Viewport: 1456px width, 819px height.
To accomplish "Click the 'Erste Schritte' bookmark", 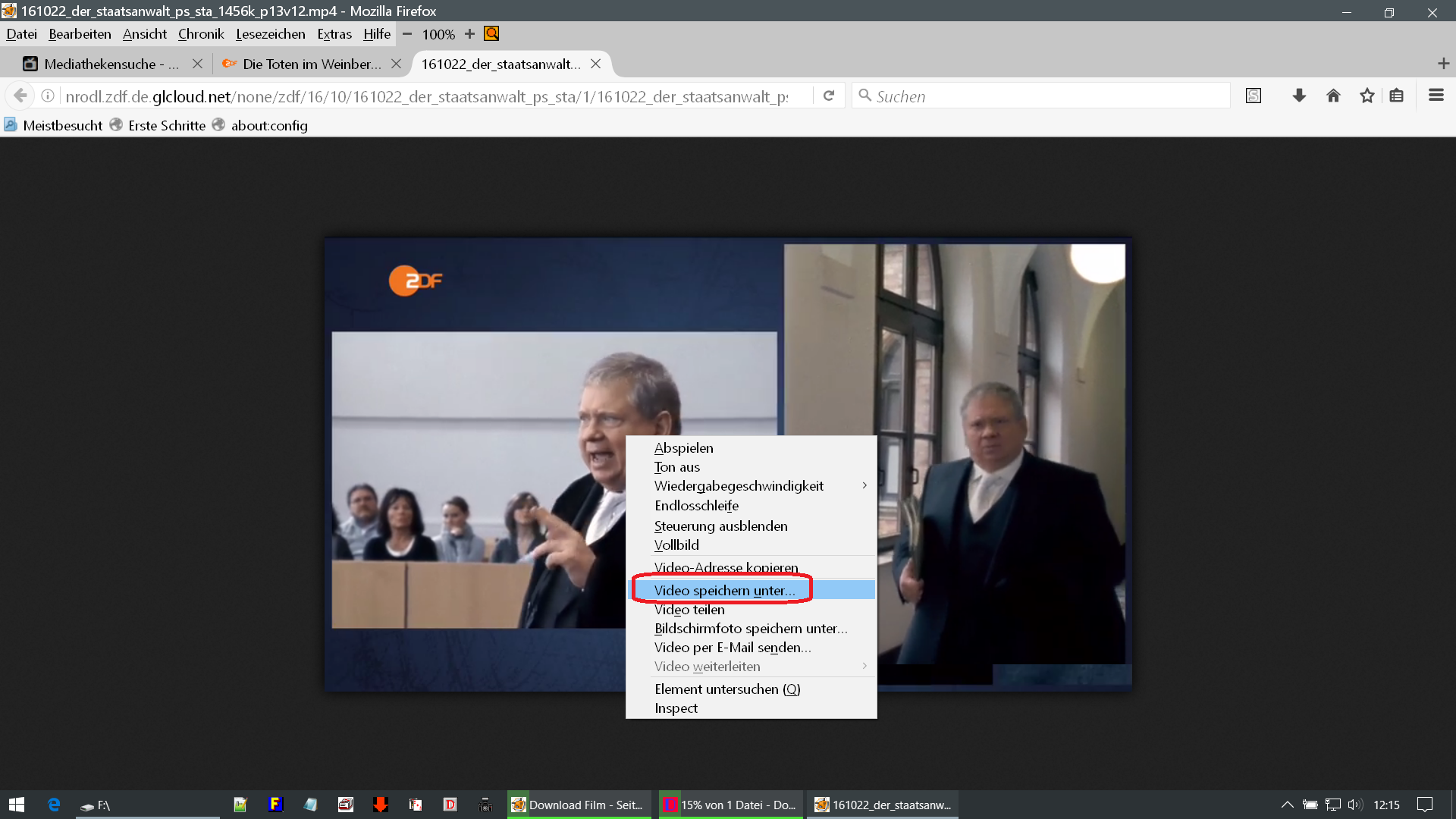I will tap(166, 126).
